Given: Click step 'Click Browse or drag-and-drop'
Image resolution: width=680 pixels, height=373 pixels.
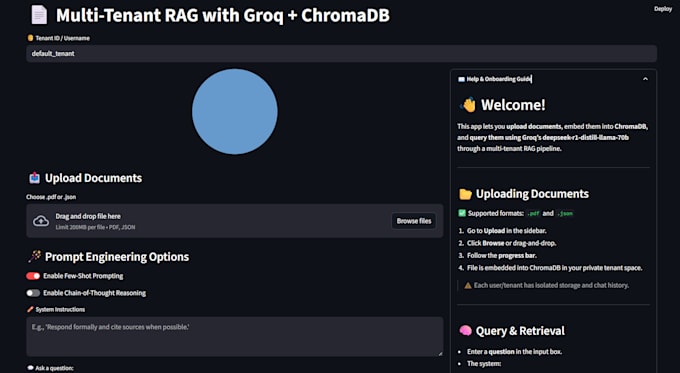Looking at the screenshot, I should click(x=511, y=243).
